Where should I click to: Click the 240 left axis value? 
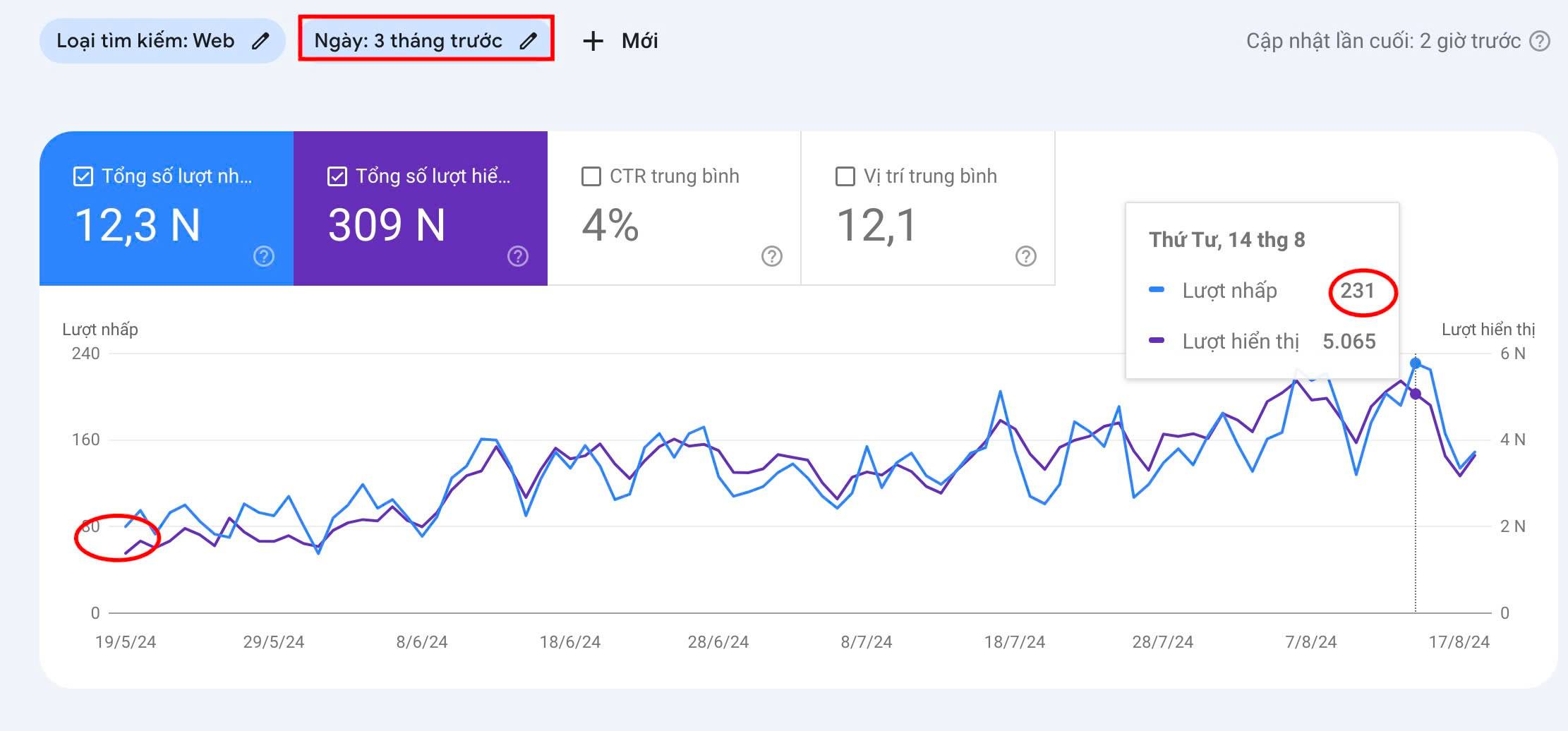point(86,354)
